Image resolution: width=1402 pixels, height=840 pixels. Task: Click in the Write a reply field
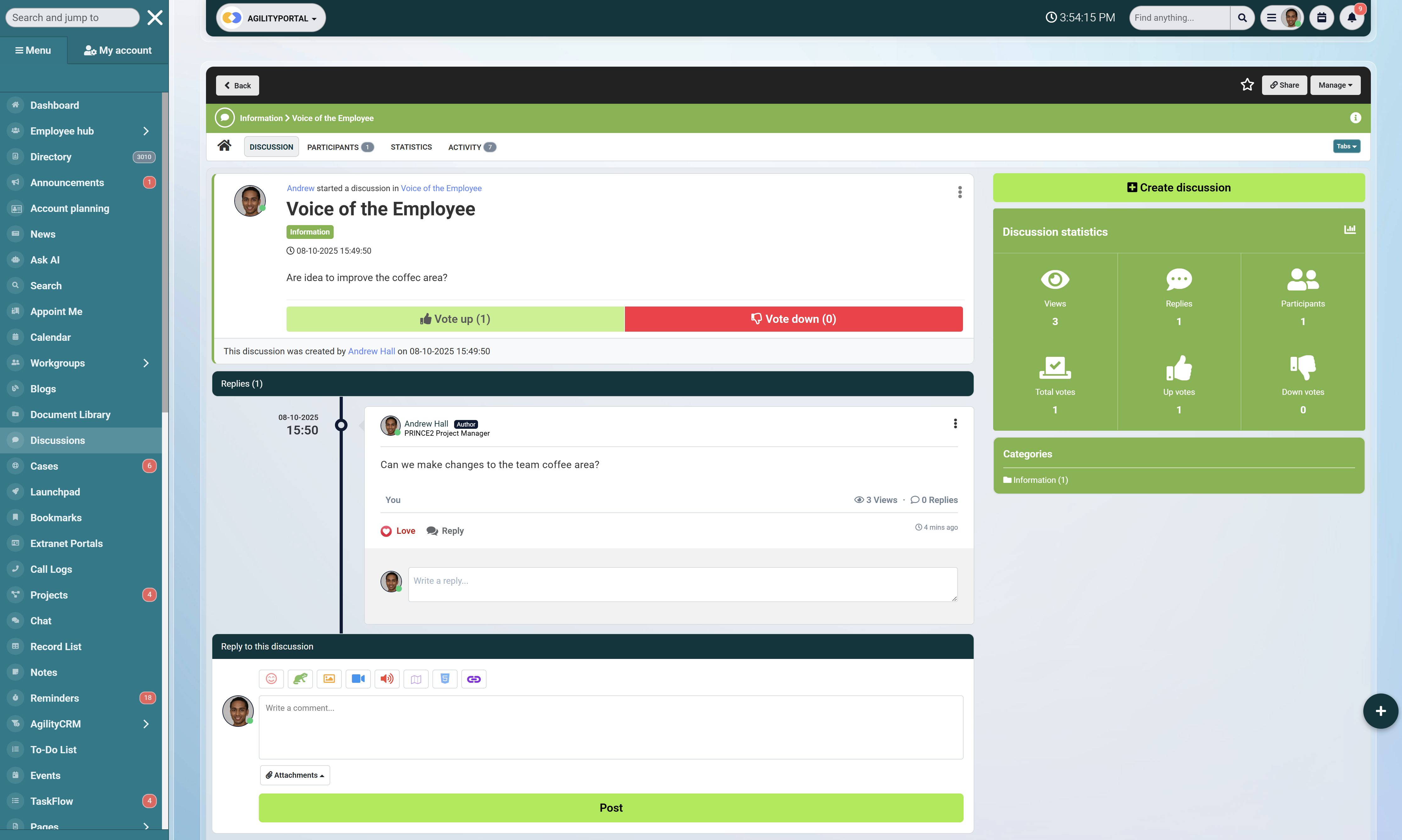(682, 584)
